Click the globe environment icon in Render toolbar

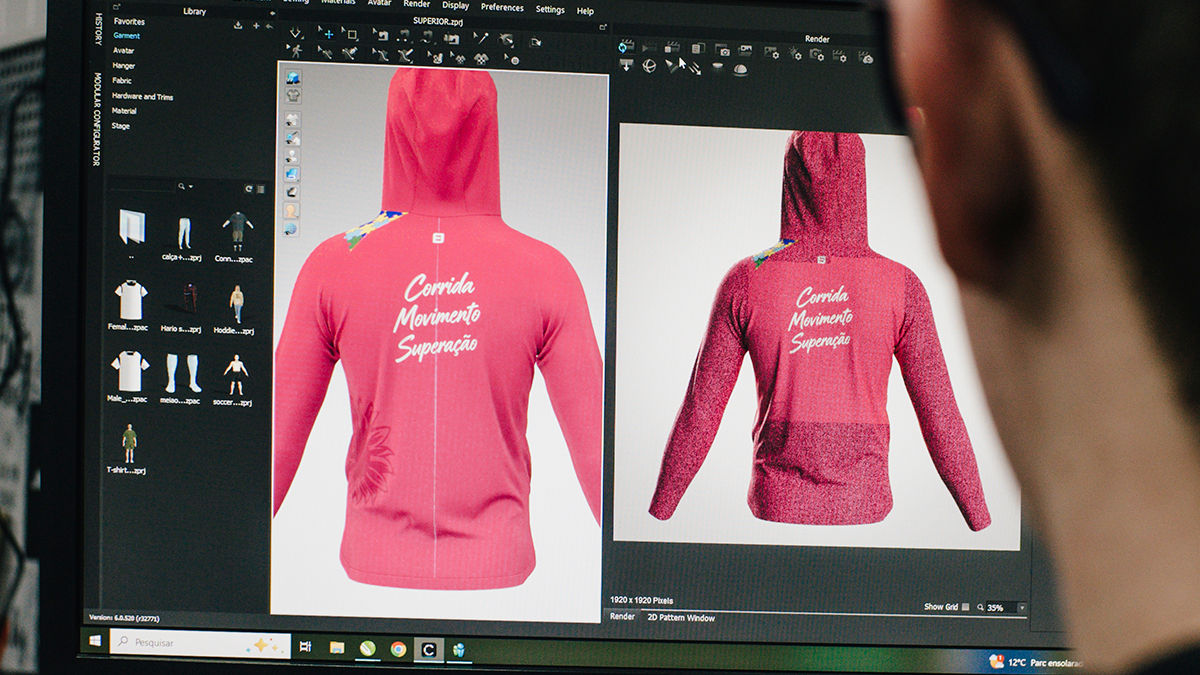(x=649, y=66)
